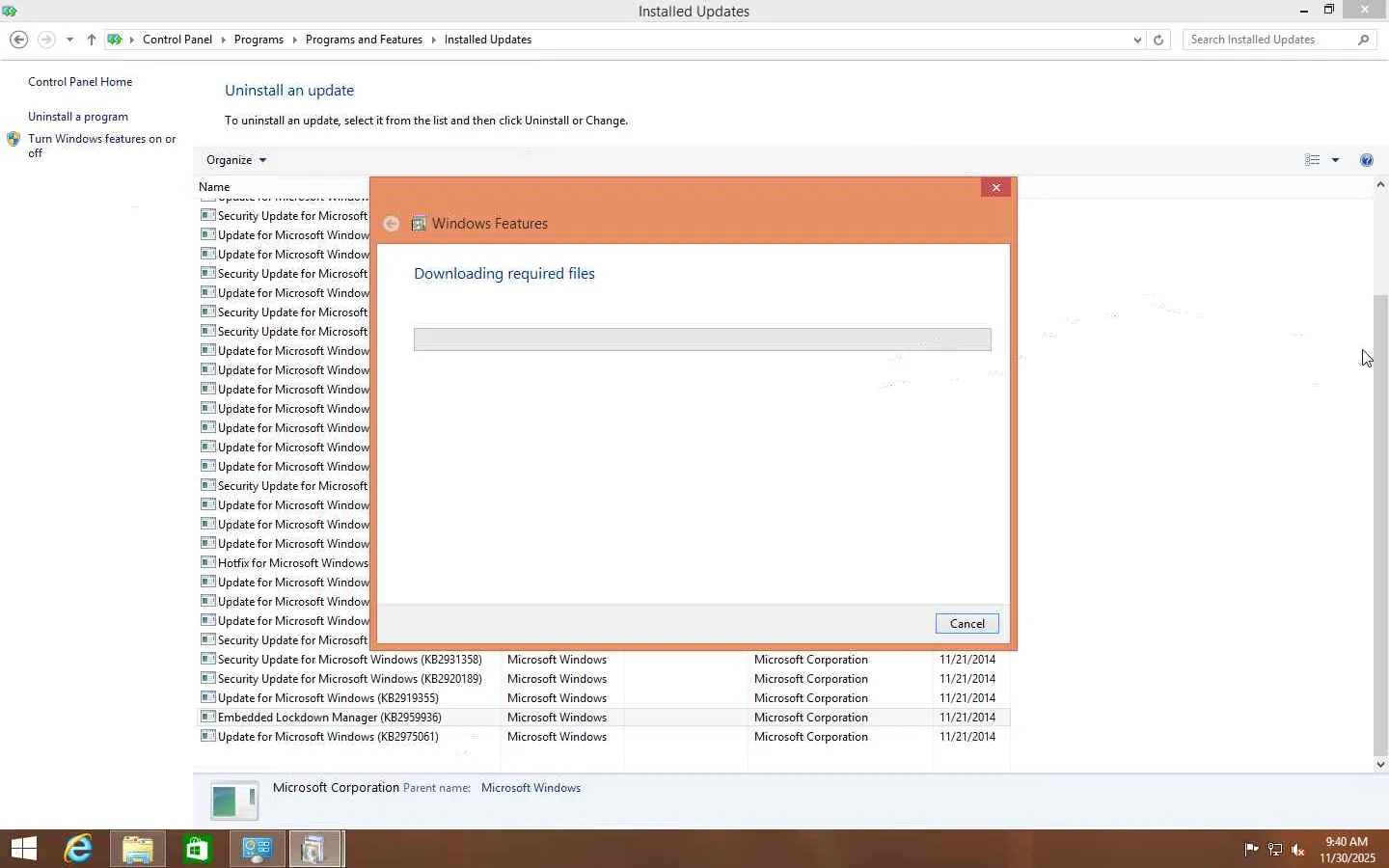The width and height of the screenshot is (1389, 868).
Task: Click Turn Windows features on or off
Action: click(102, 146)
